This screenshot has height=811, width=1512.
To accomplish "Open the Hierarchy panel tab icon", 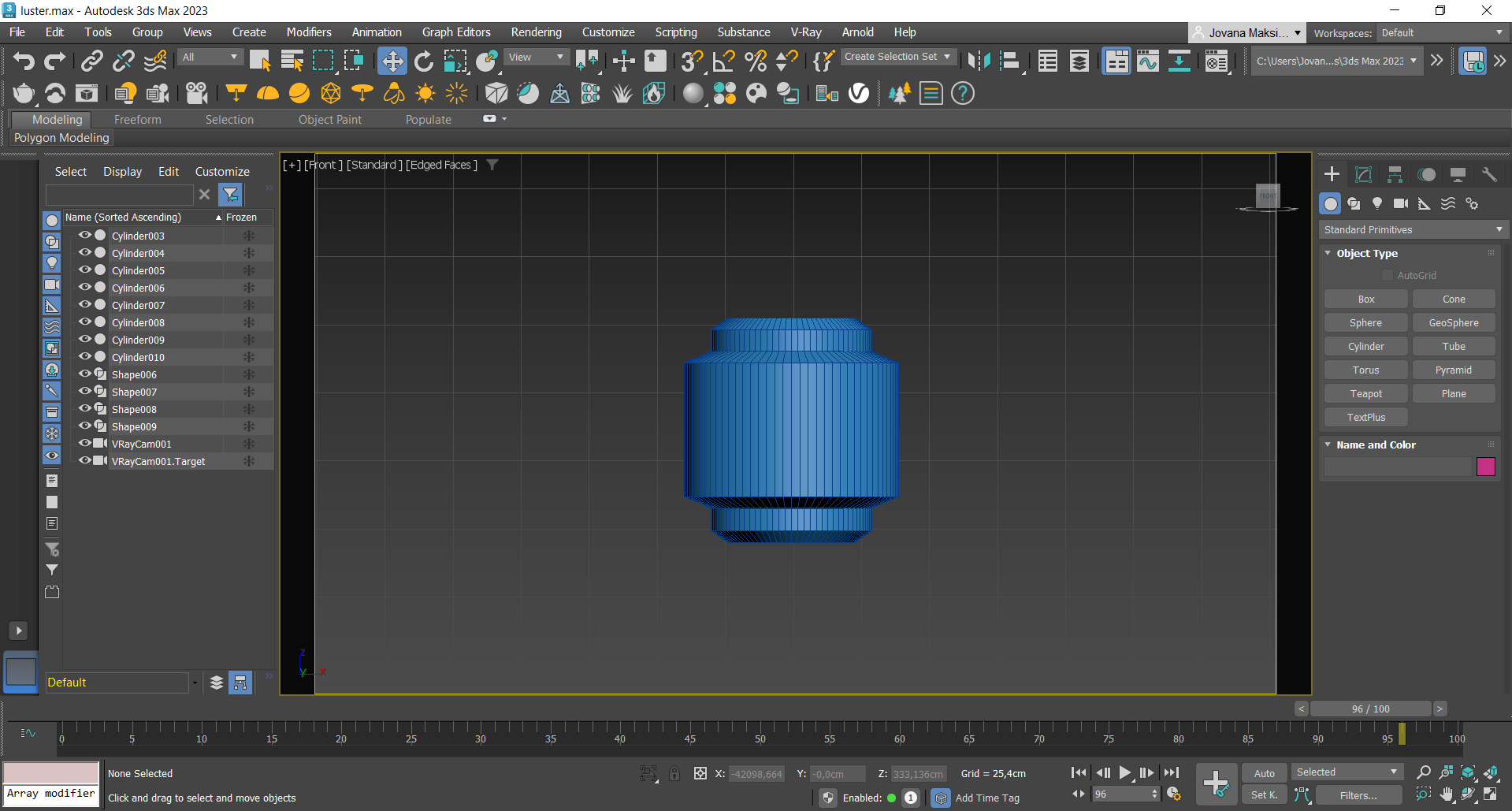I will click(x=1395, y=174).
